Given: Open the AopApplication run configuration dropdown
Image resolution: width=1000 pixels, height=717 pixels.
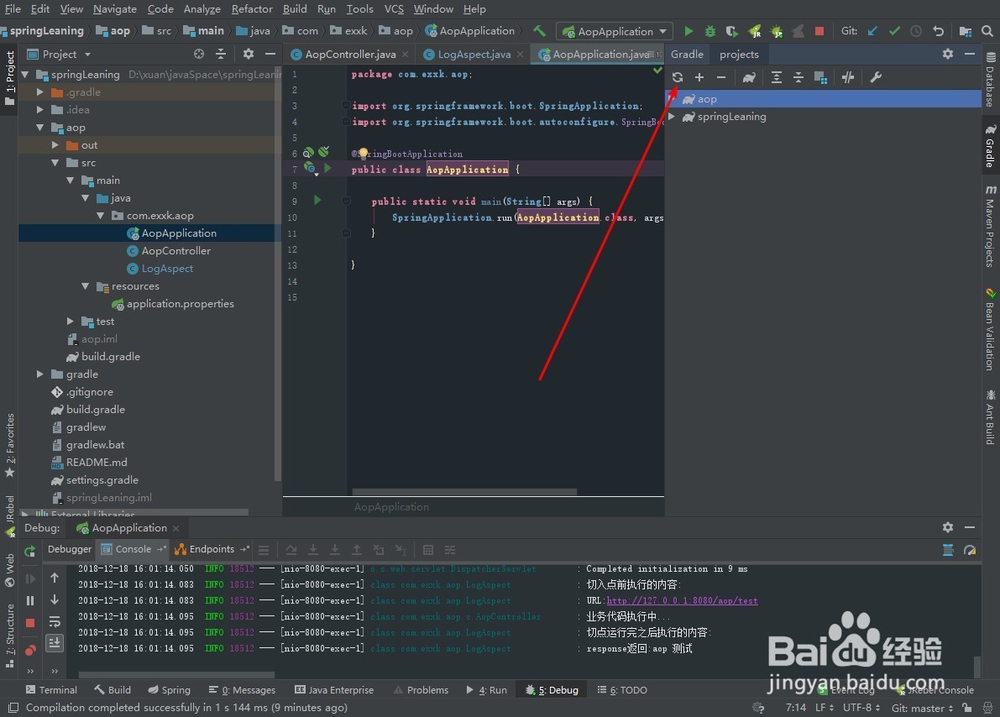Looking at the screenshot, I should tap(615, 31).
